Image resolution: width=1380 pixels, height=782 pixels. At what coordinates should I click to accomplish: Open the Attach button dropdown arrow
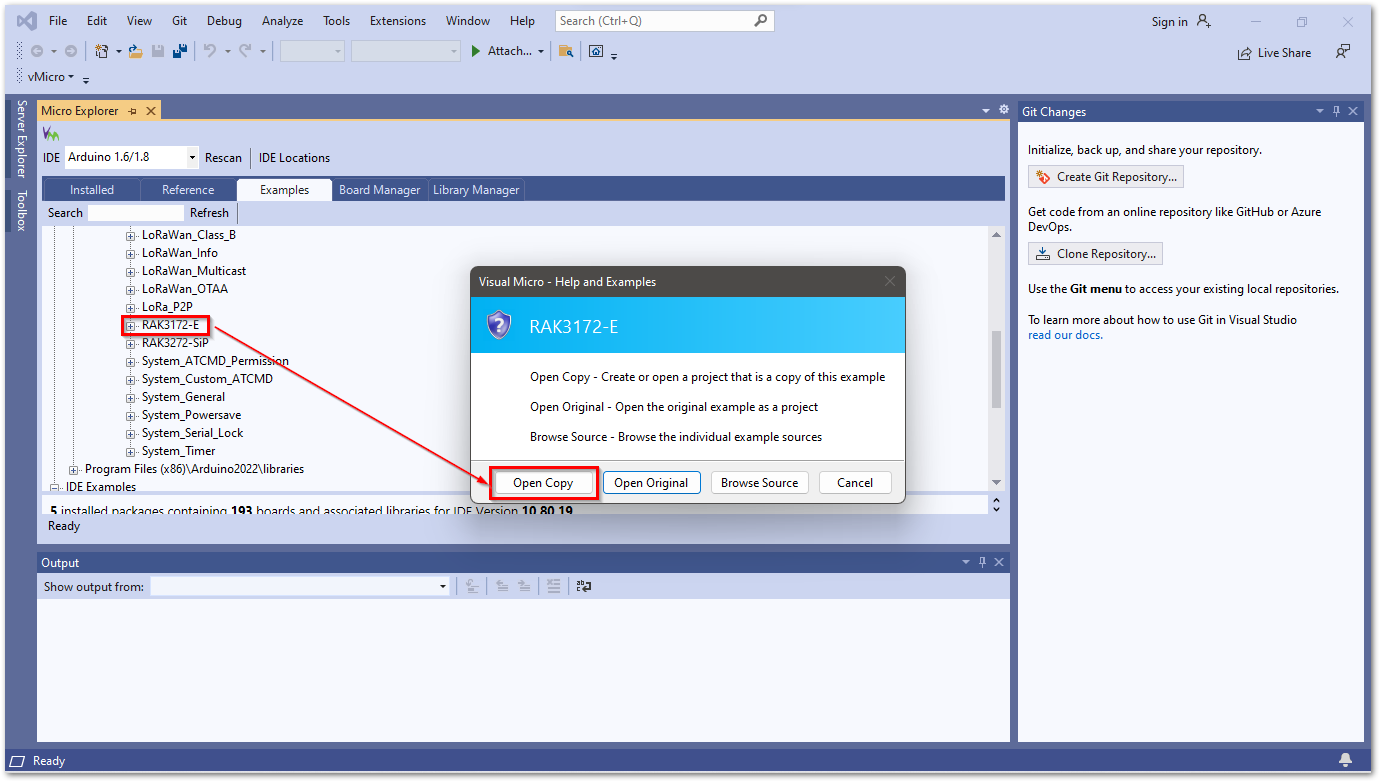point(541,51)
